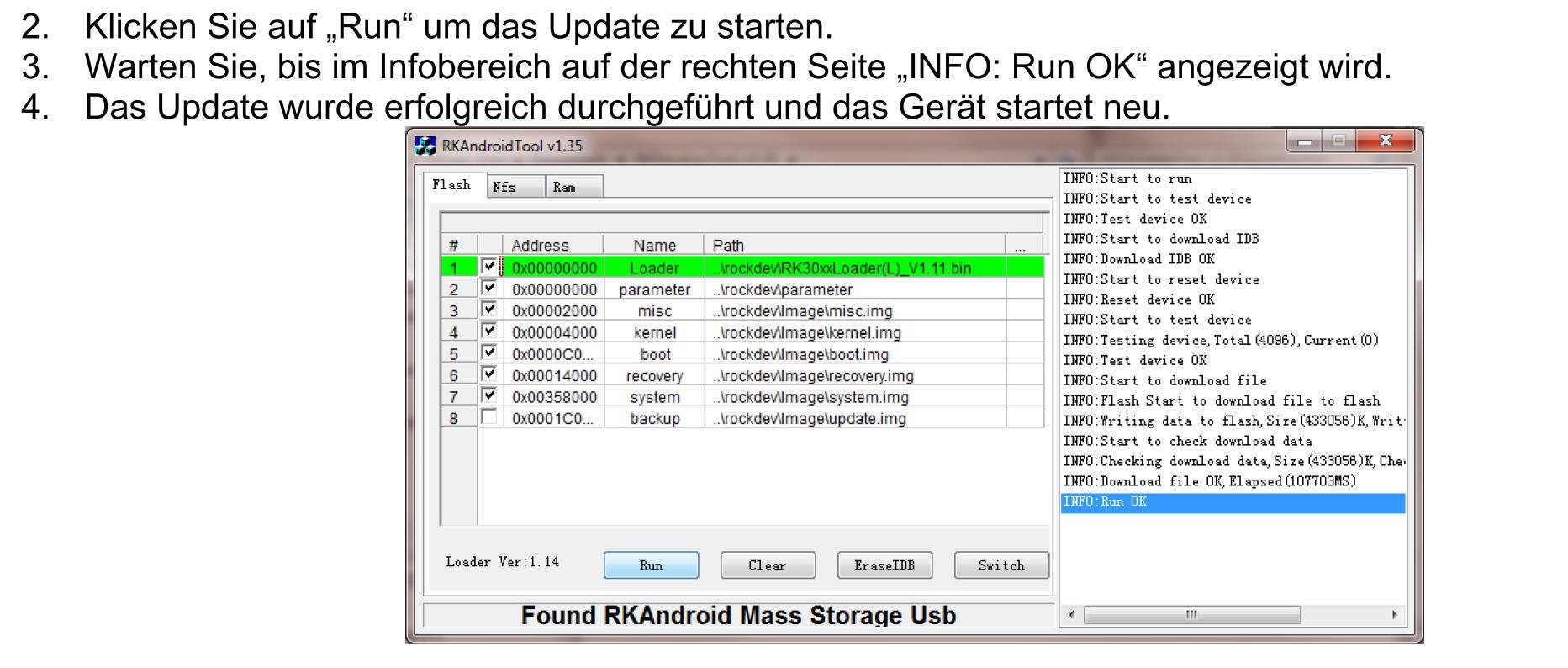Screen dimensions: 1568x668
Task: Toggle the misc row checkbox
Action: coord(489,309)
